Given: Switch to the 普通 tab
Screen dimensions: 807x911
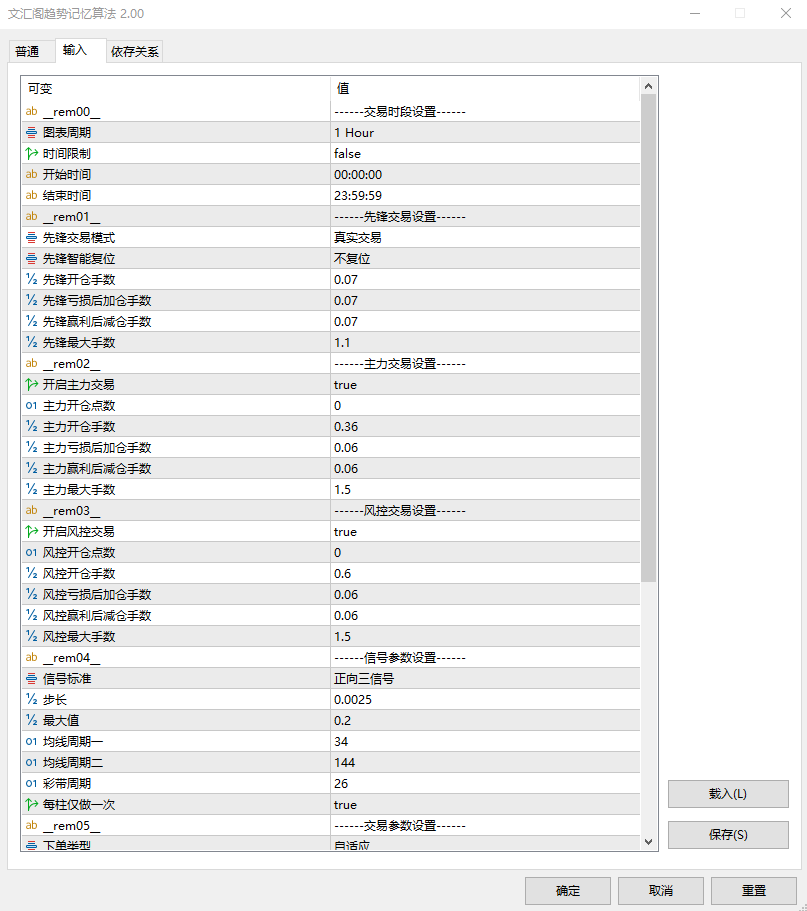Looking at the screenshot, I should tap(30, 51).
